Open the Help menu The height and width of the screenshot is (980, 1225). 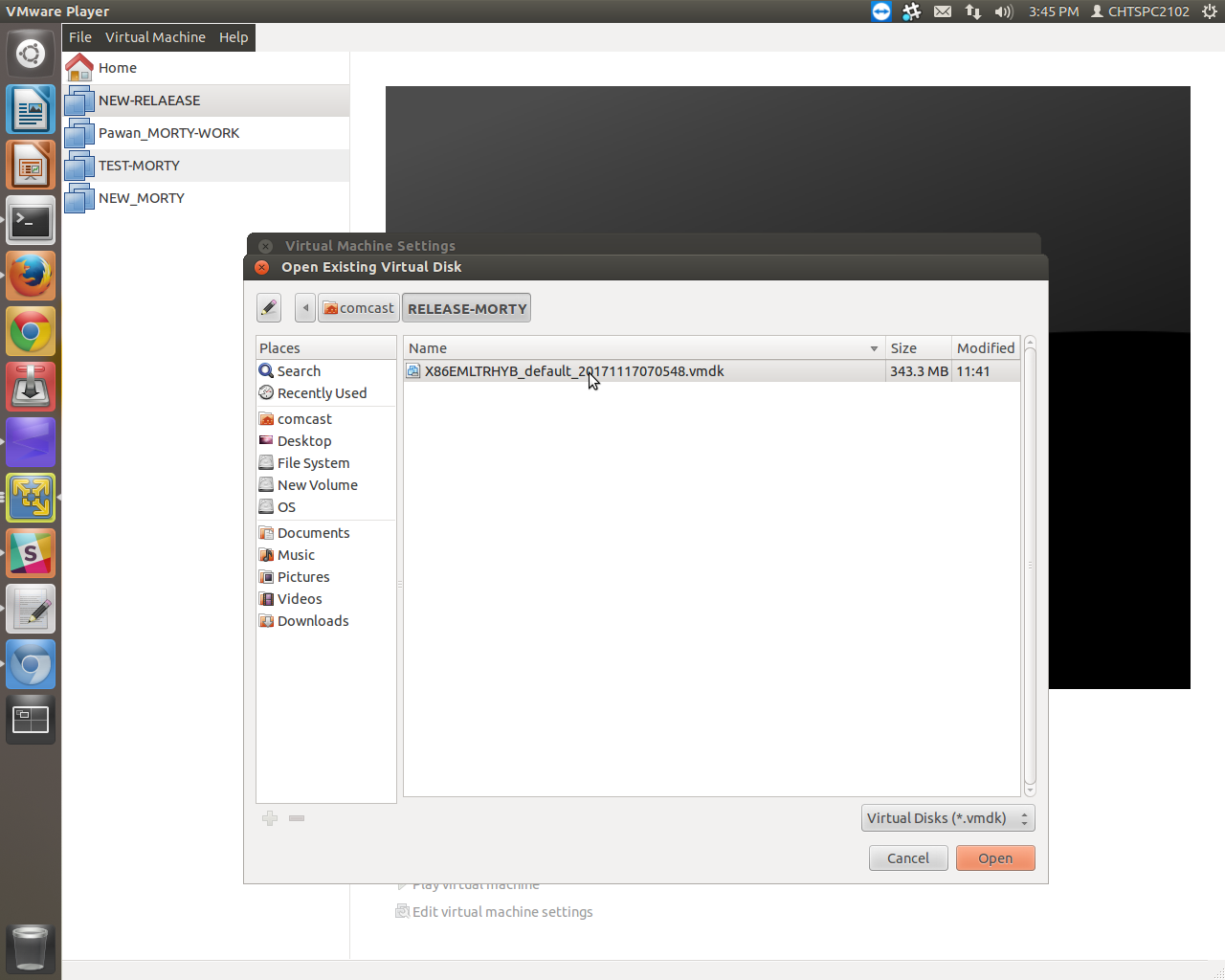pyautogui.click(x=234, y=37)
